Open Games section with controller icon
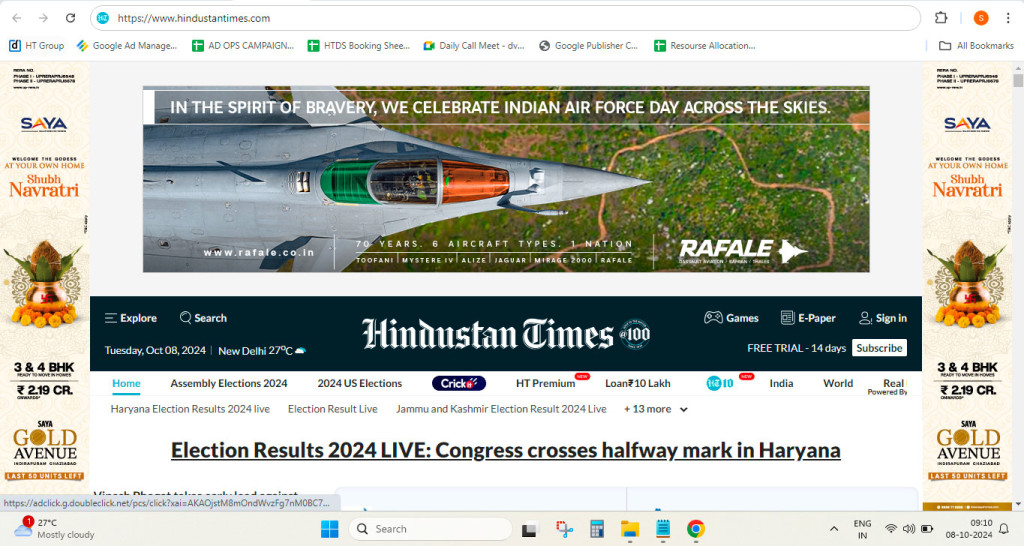Viewport: 1024px width, 546px height. tap(731, 318)
